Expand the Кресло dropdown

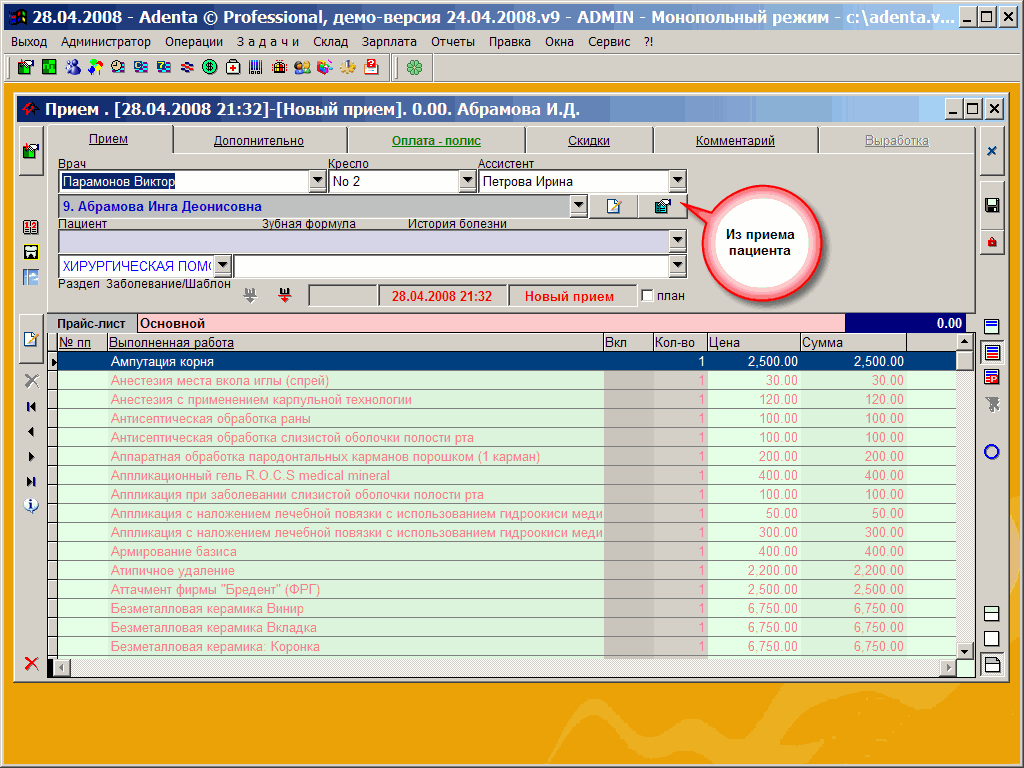coord(467,181)
